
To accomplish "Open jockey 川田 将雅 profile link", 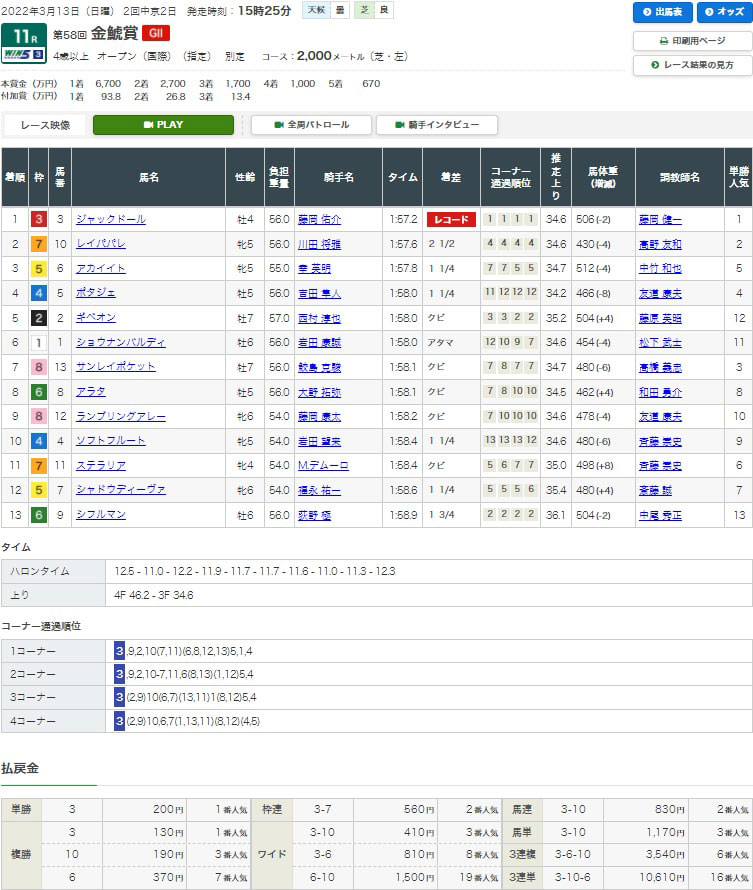I will (x=319, y=244).
